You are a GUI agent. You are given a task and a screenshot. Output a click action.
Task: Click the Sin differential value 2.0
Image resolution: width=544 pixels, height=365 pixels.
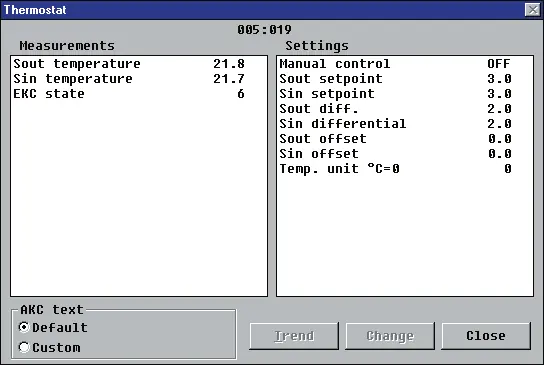(499, 124)
